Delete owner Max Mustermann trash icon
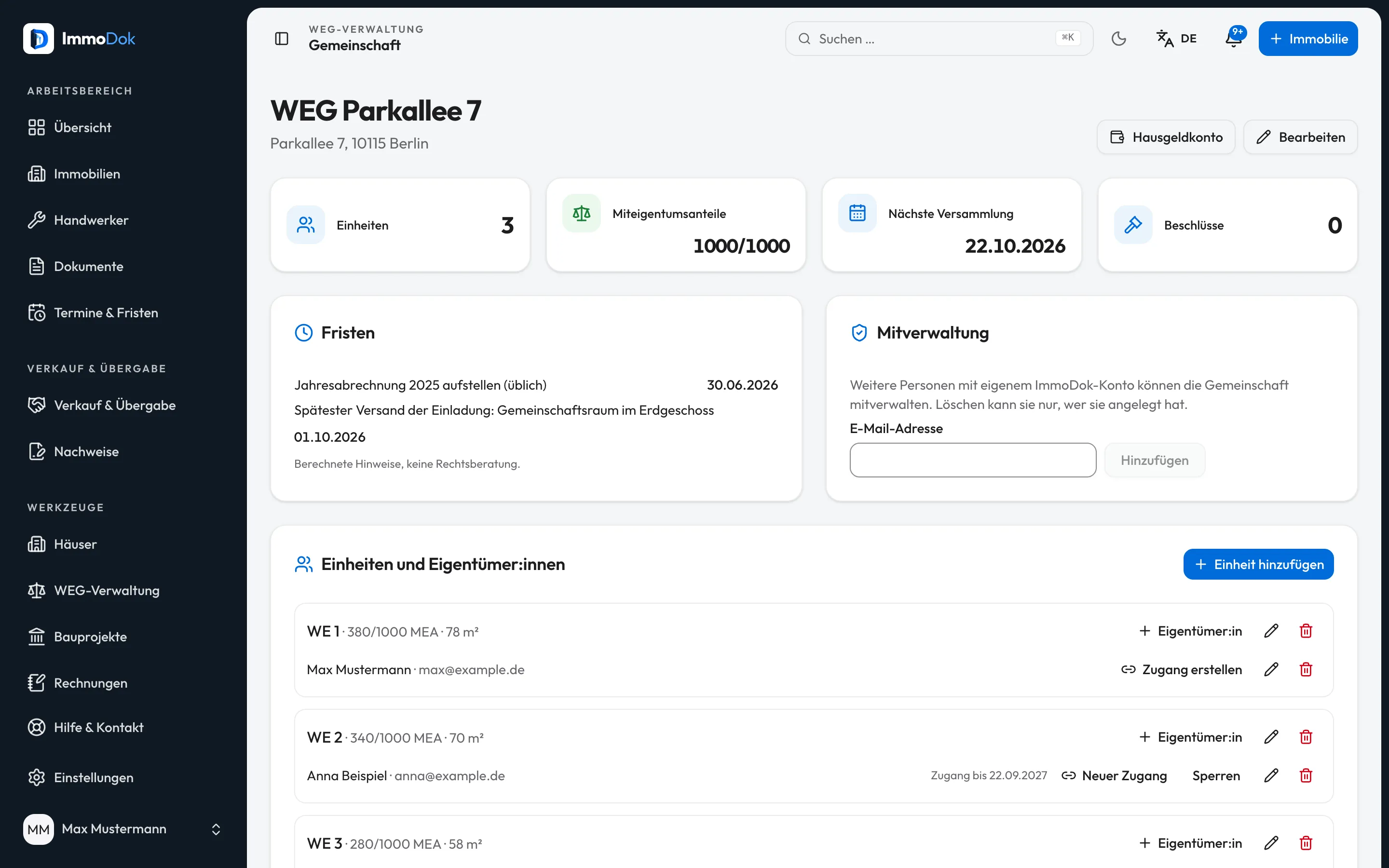1389x868 pixels. (1306, 669)
